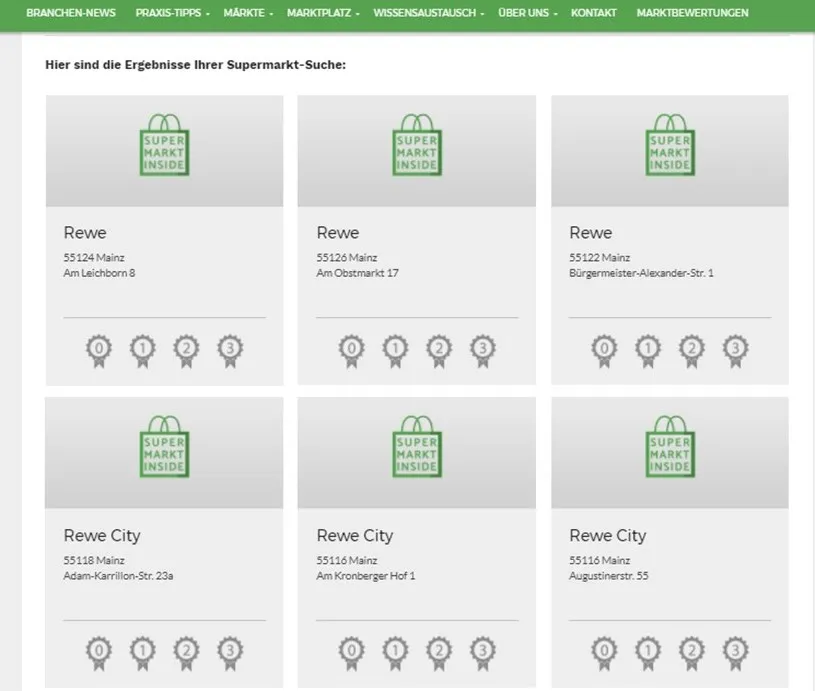Click the address Adam-Karrillon-Str. 23a
815x691 pixels.
[119, 576]
